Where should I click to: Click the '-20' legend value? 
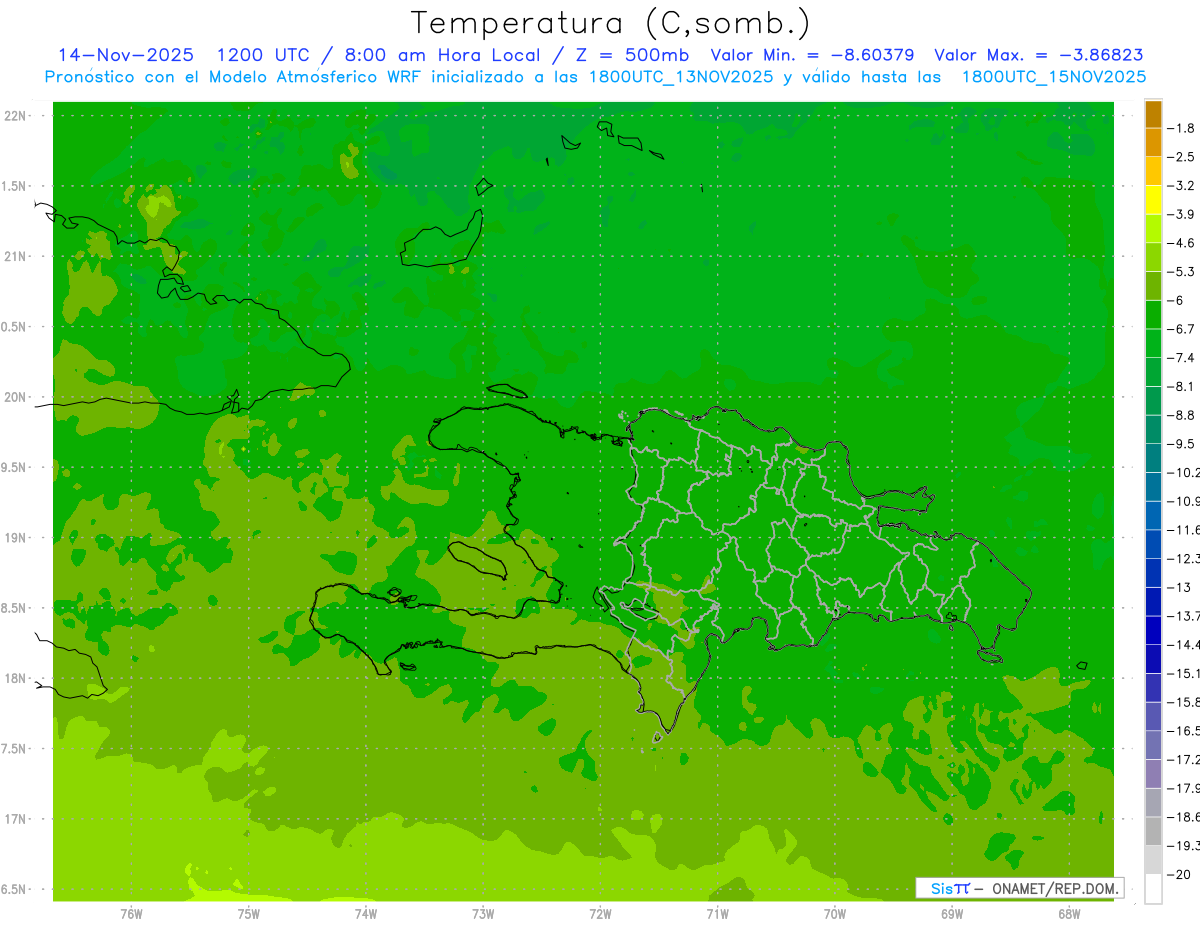pos(1179,875)
